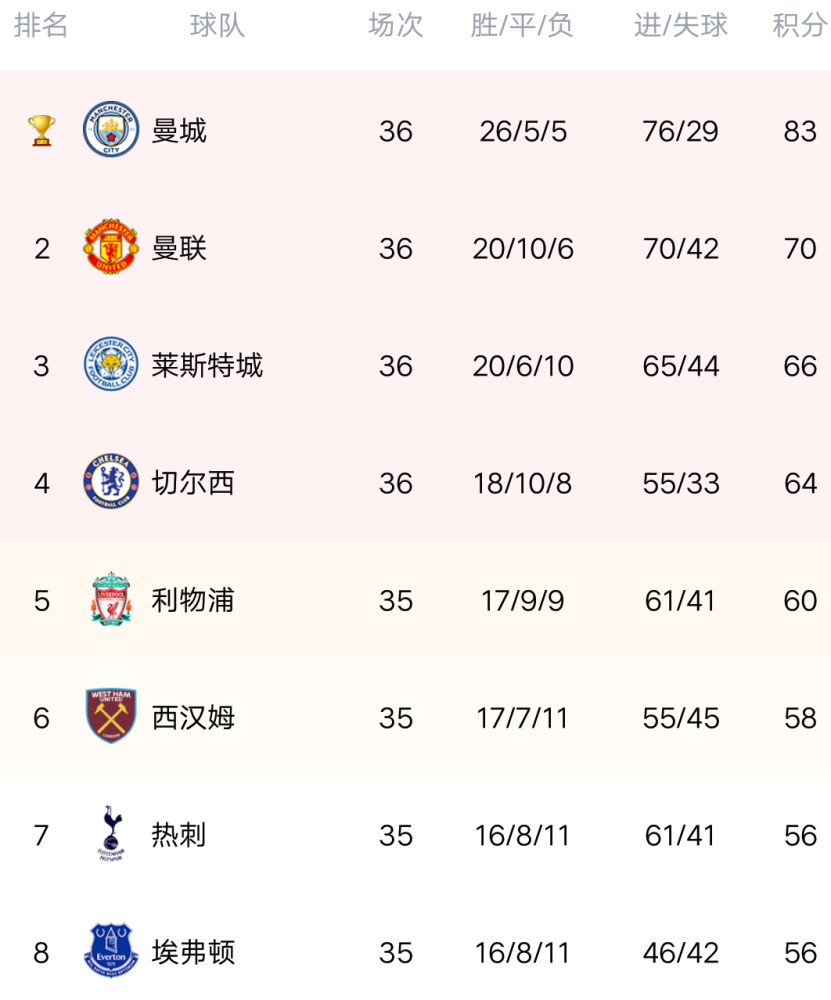Click the 胜/平/负 column header
Viewport: 831px width, 1000px height.
click(x=522, y=26)
